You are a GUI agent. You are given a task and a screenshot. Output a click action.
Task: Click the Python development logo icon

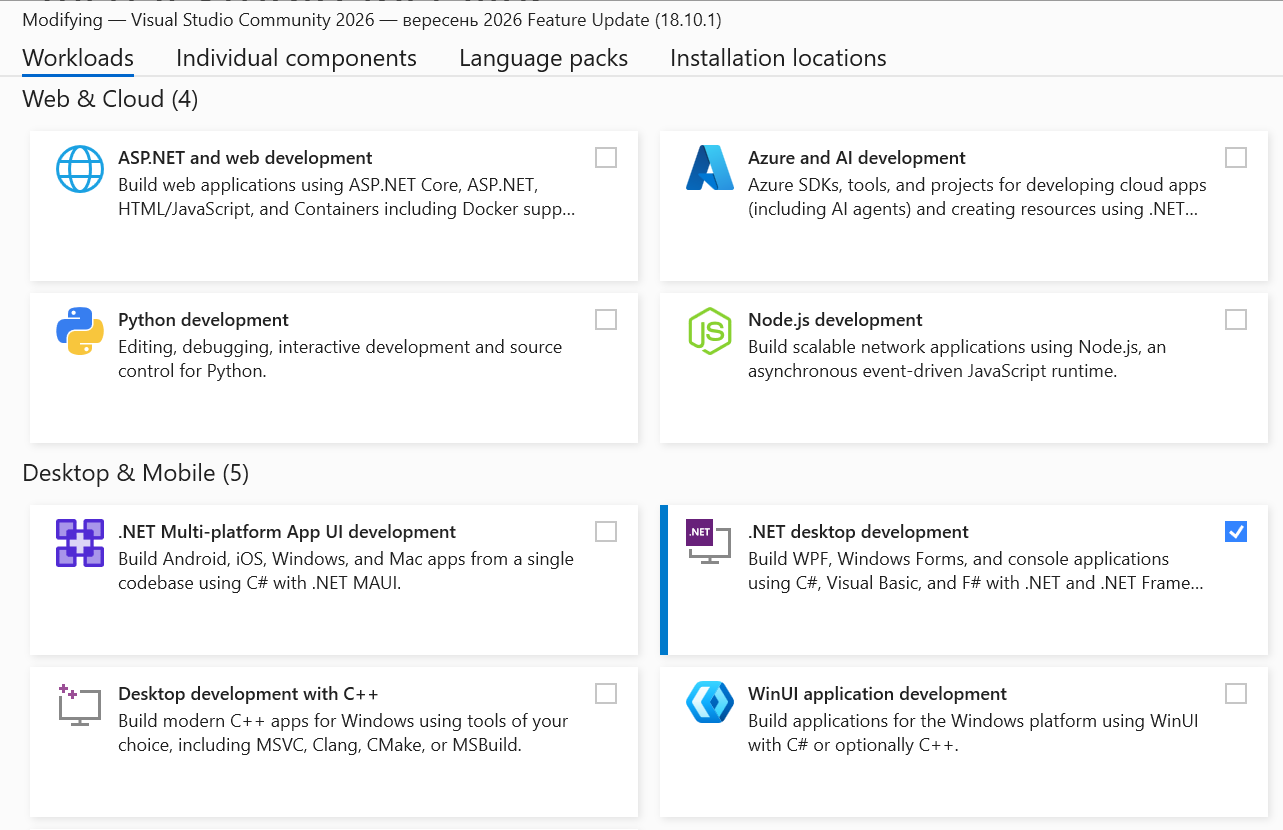[x=80, y=331]
